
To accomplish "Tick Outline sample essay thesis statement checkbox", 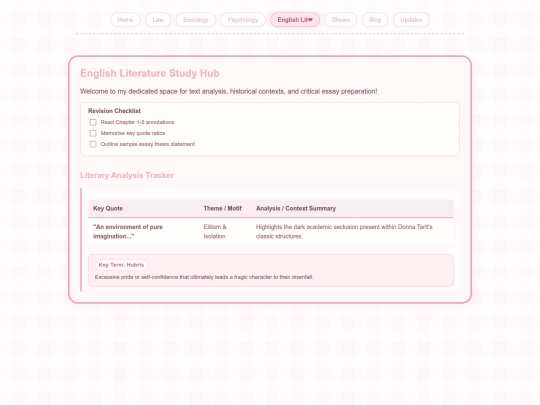I will (93, 144).
